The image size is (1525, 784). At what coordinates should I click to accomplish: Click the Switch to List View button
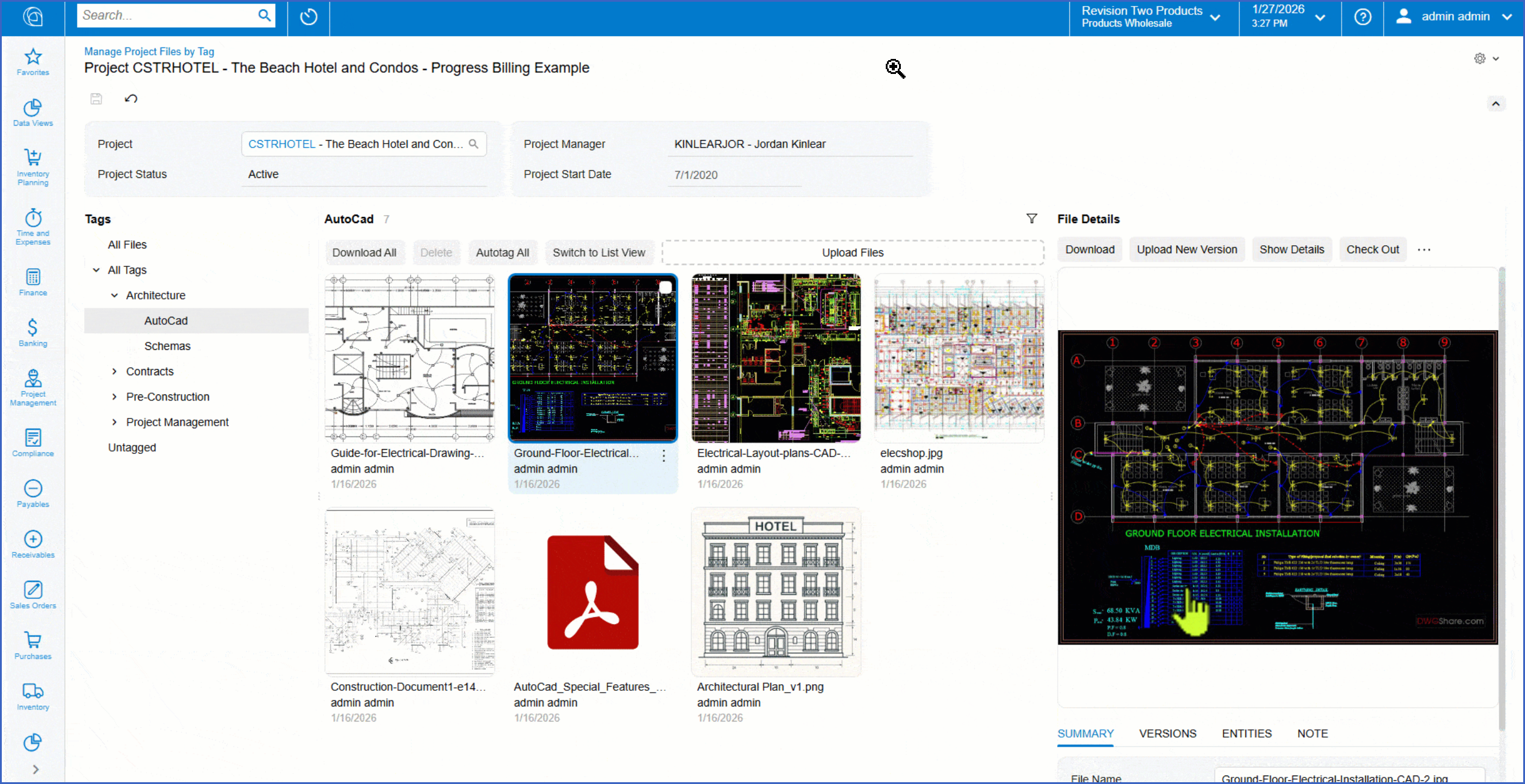click(598, 253)
